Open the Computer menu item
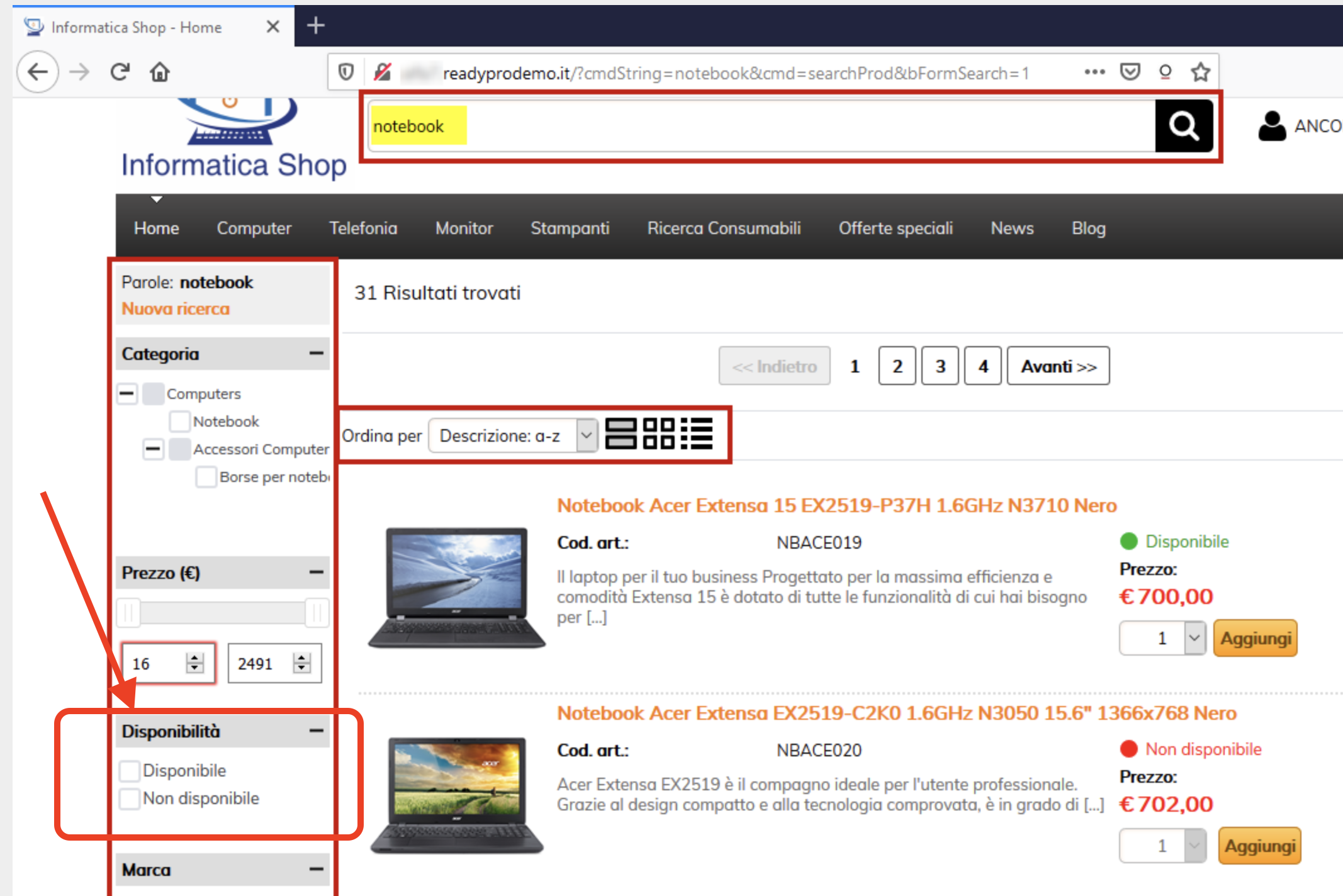Image resolution: width=1343 pixels, height=896 pixels. pos(254,228)
